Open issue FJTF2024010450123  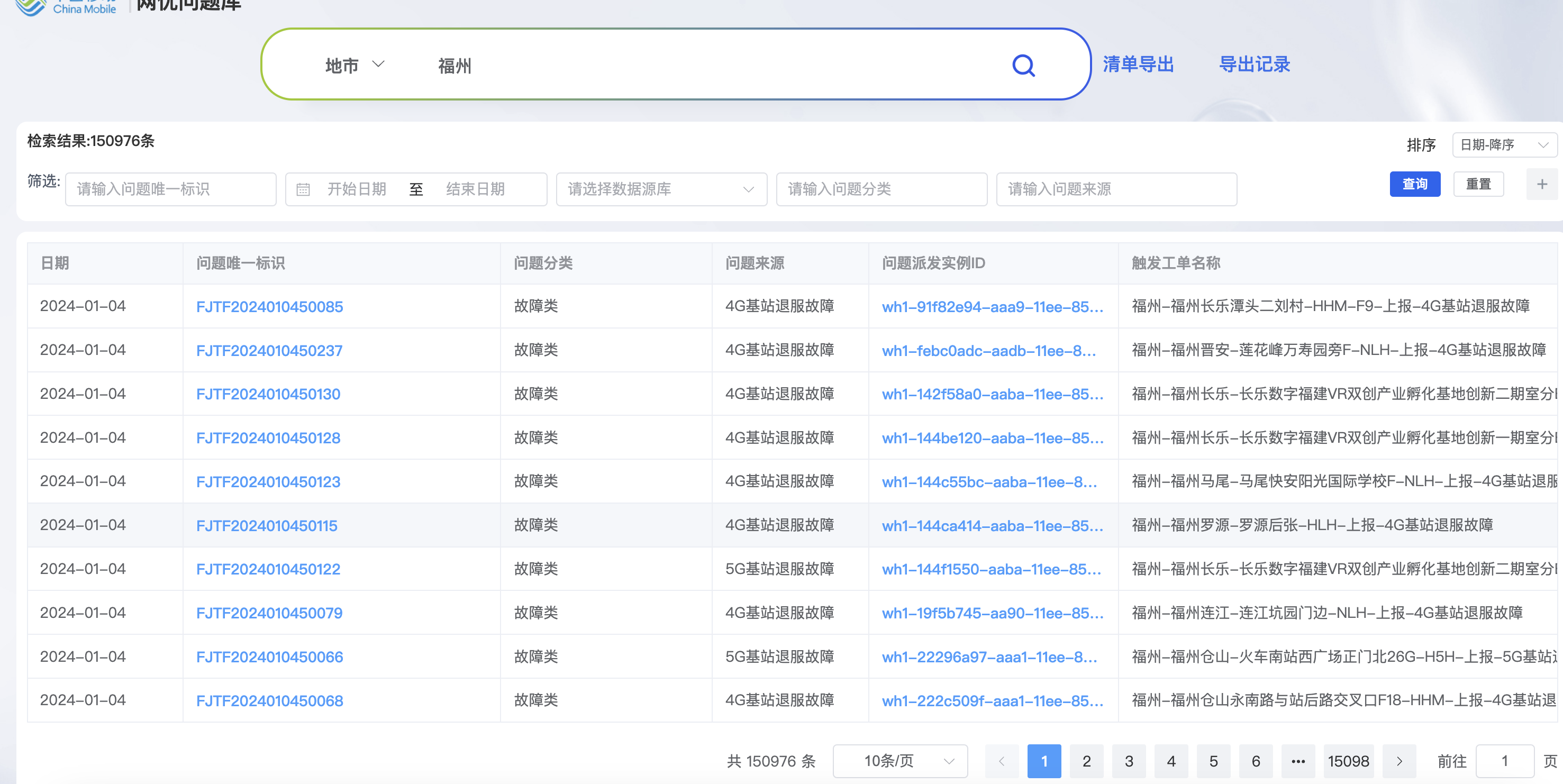coord(268,482)
